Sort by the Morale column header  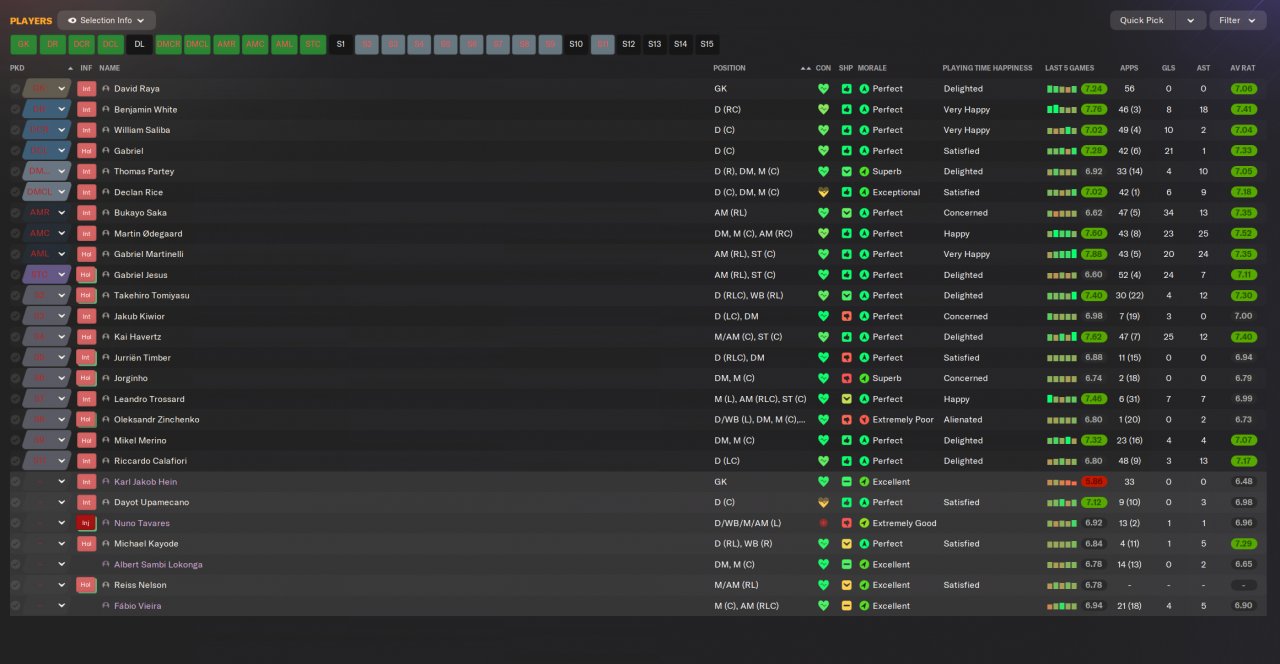872,68
